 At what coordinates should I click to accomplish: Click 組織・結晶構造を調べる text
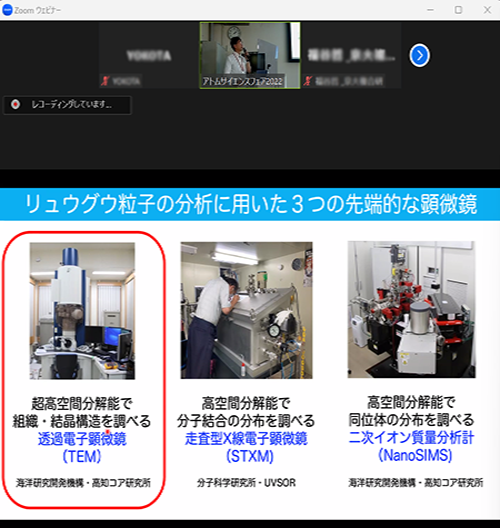[82, 421]
